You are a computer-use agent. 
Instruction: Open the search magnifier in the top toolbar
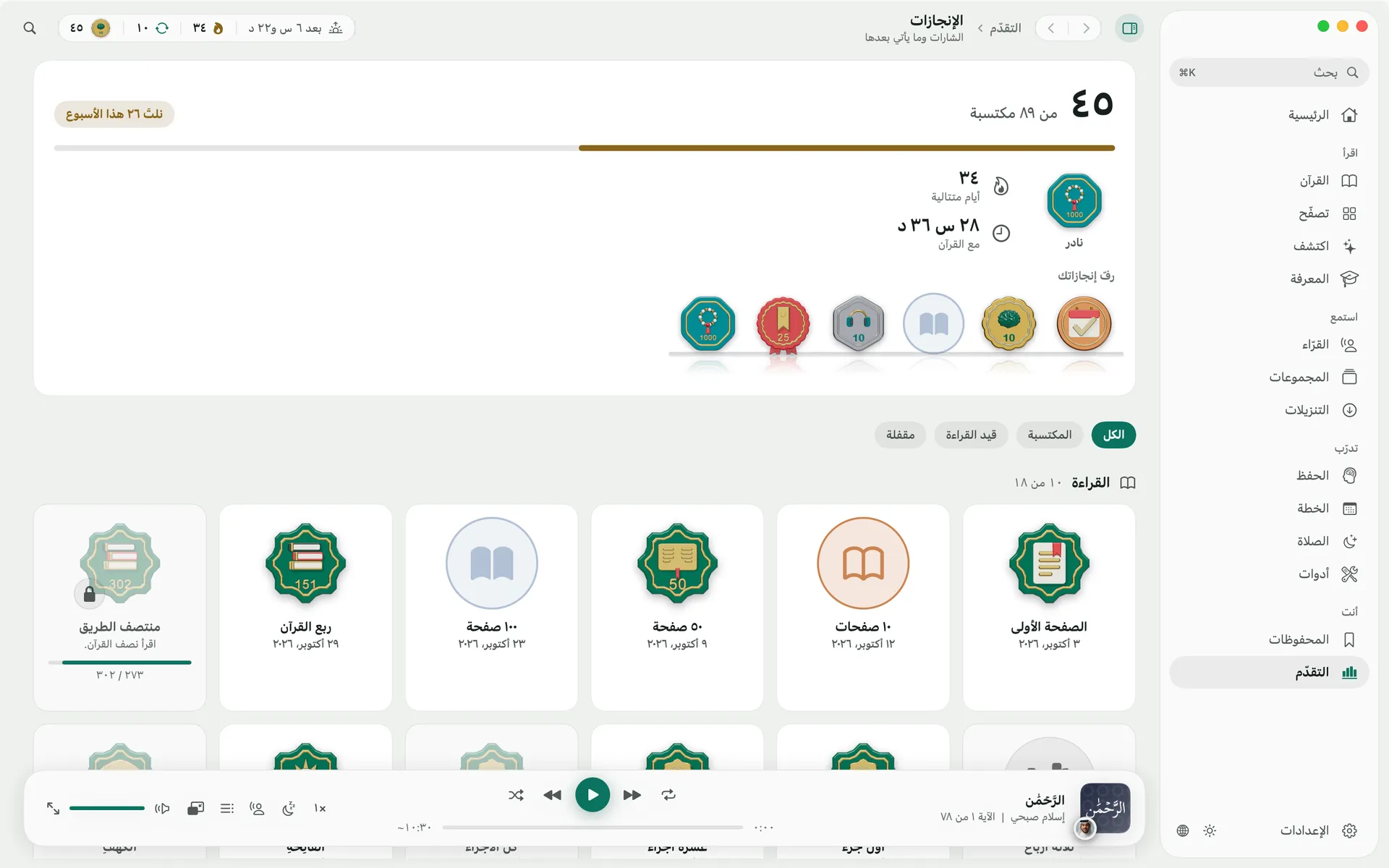coord(30,28)
